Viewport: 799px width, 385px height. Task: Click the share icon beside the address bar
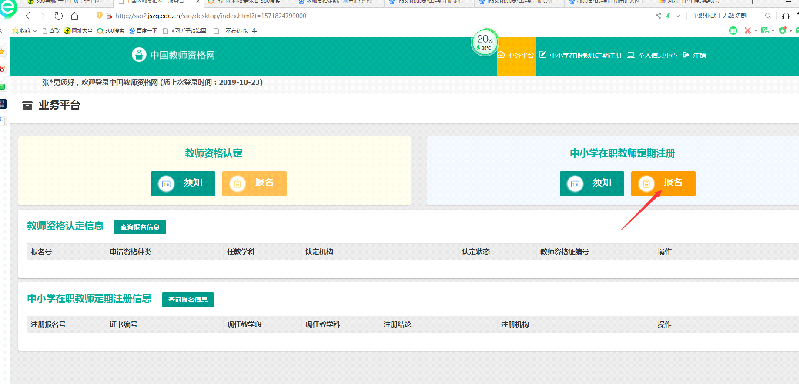click(x=660, y=16)
